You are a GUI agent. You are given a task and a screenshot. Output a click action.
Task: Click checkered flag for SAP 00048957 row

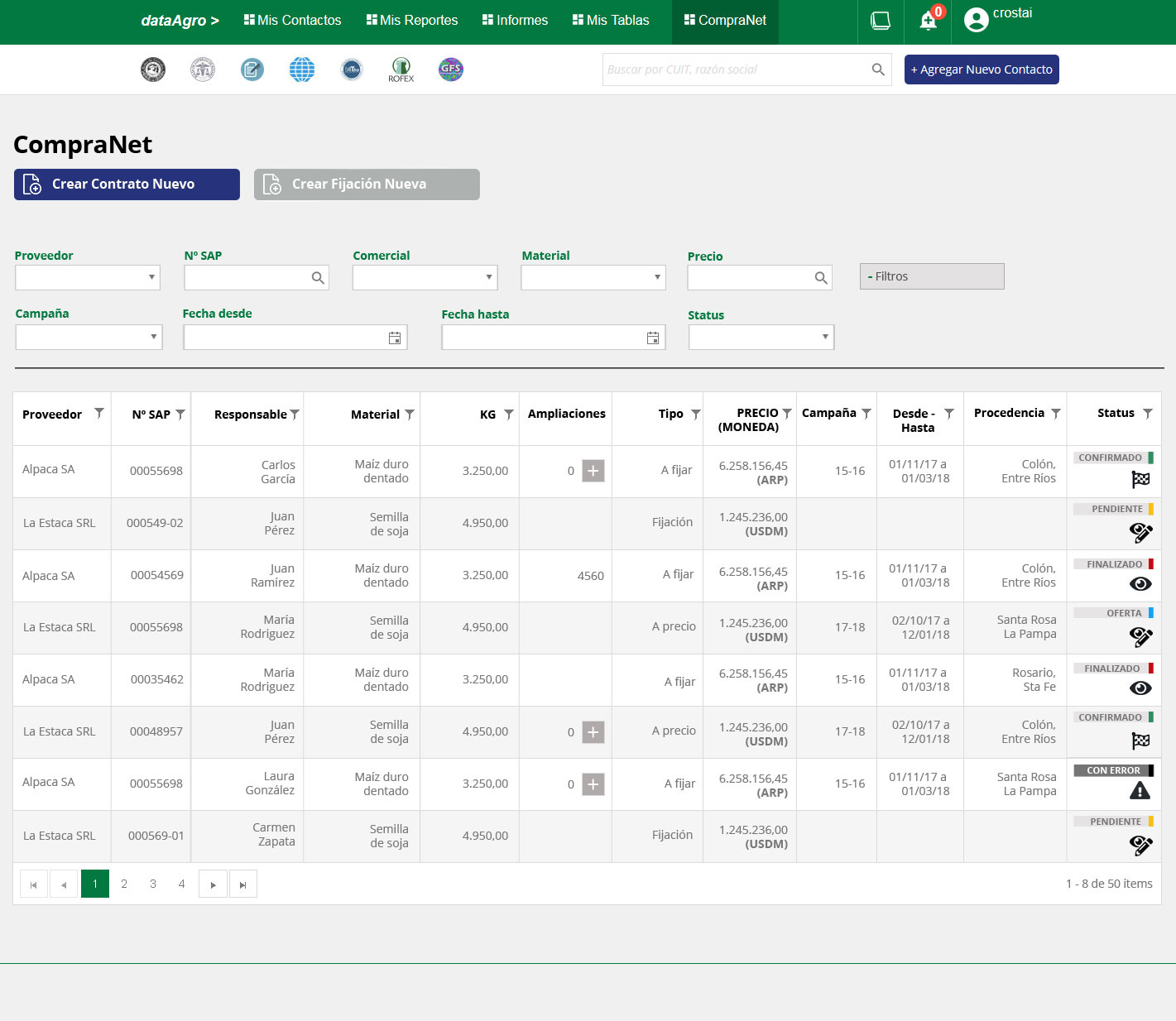(x=1140, y=741)
